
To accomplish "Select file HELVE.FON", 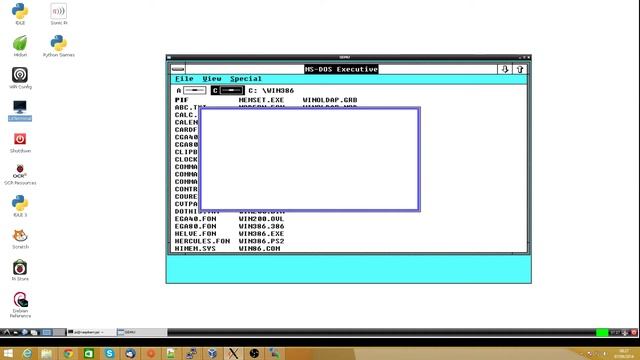I will pyautogui.click(x=196, y=233).
